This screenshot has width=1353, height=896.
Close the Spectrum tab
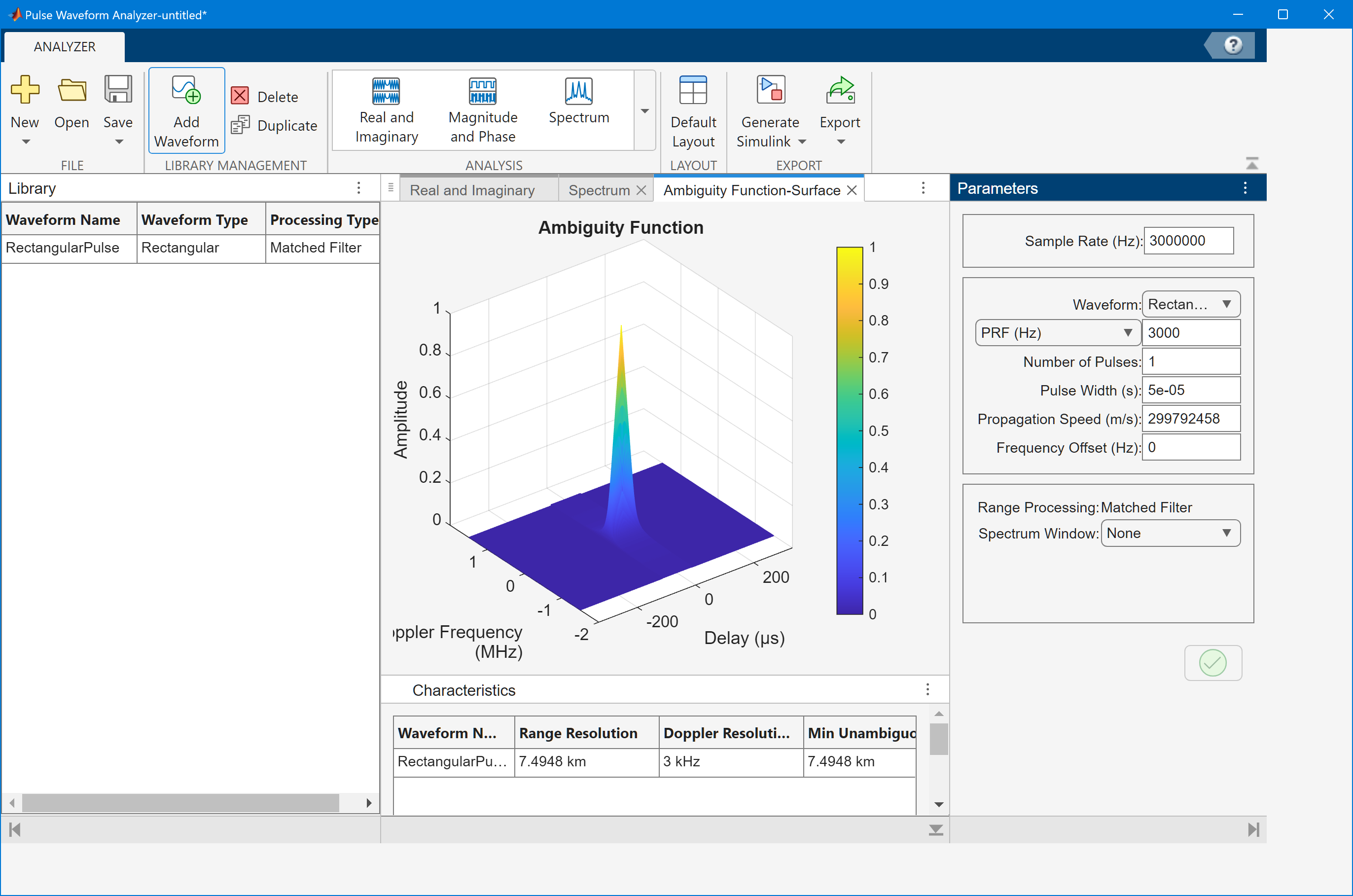(x=641, y=190)
